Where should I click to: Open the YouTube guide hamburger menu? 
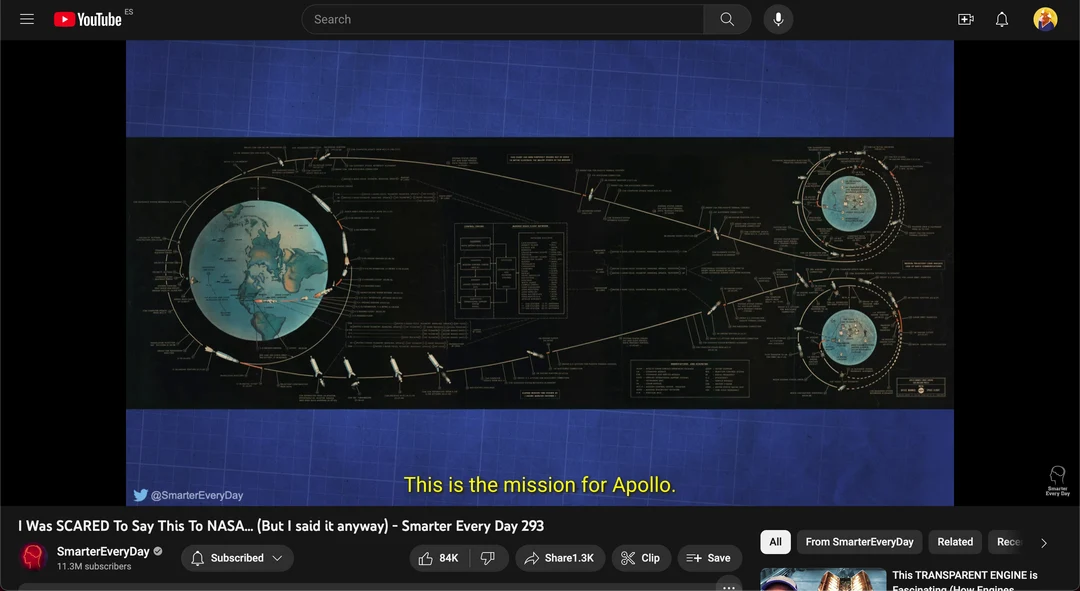[27, 18]
